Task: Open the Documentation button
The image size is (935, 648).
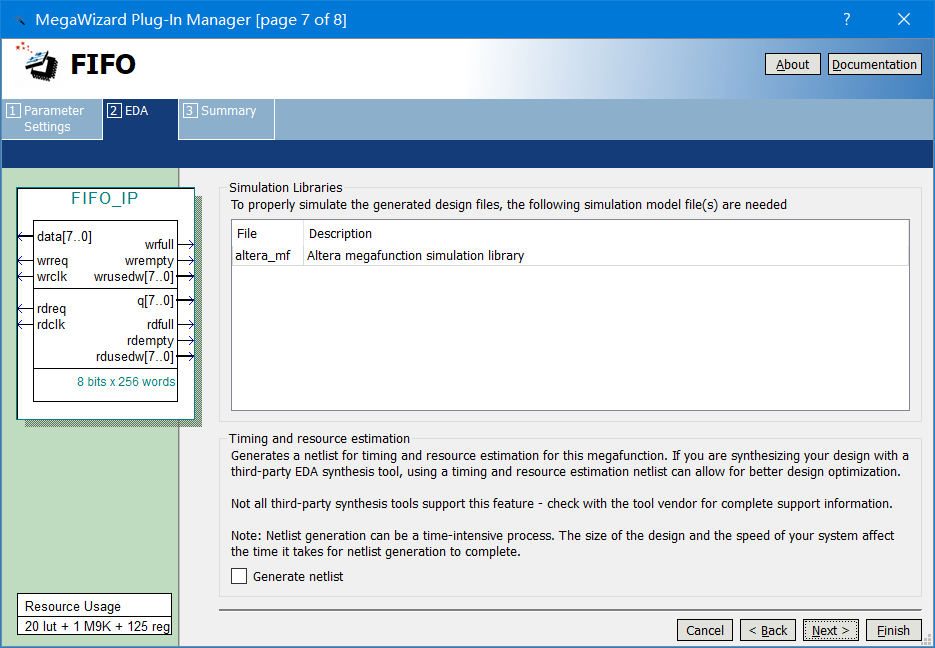Action: (x=874, y=64)
